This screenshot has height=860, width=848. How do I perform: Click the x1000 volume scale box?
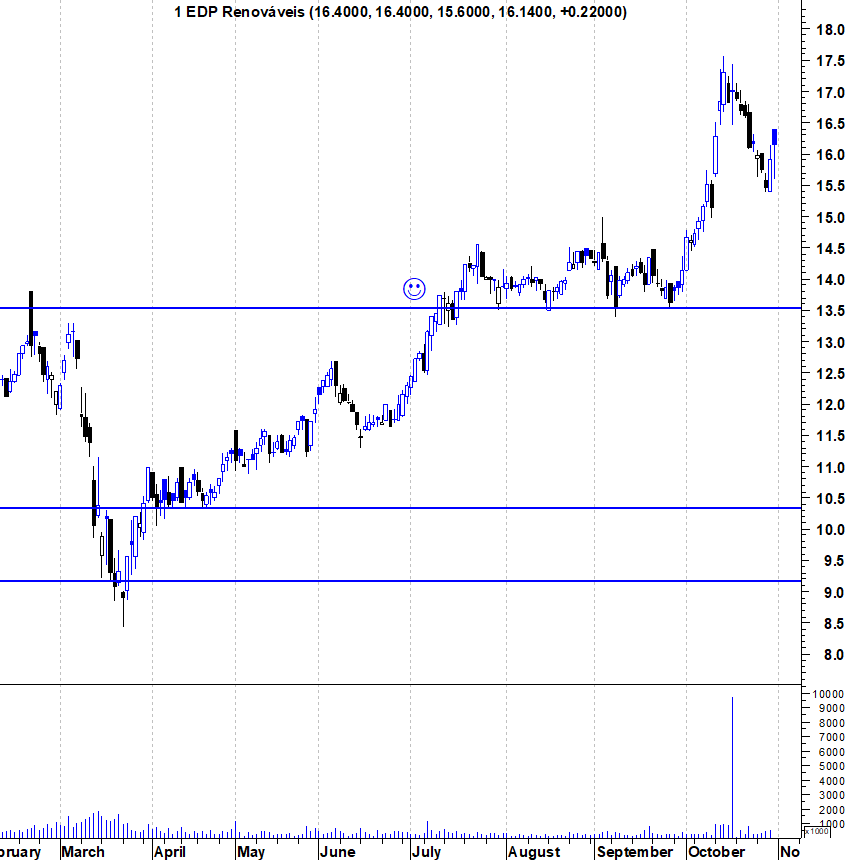816,831
